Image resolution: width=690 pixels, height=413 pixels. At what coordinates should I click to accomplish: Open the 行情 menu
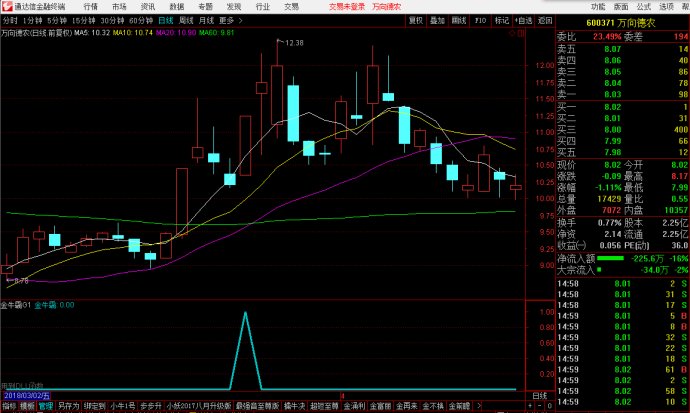91,7
